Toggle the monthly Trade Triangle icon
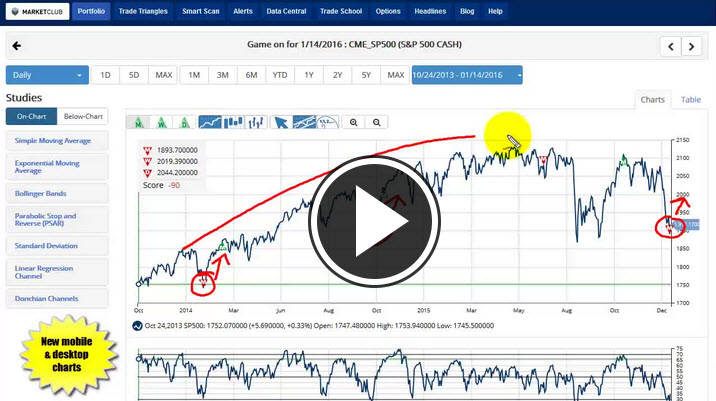 [x=137, y=122]
